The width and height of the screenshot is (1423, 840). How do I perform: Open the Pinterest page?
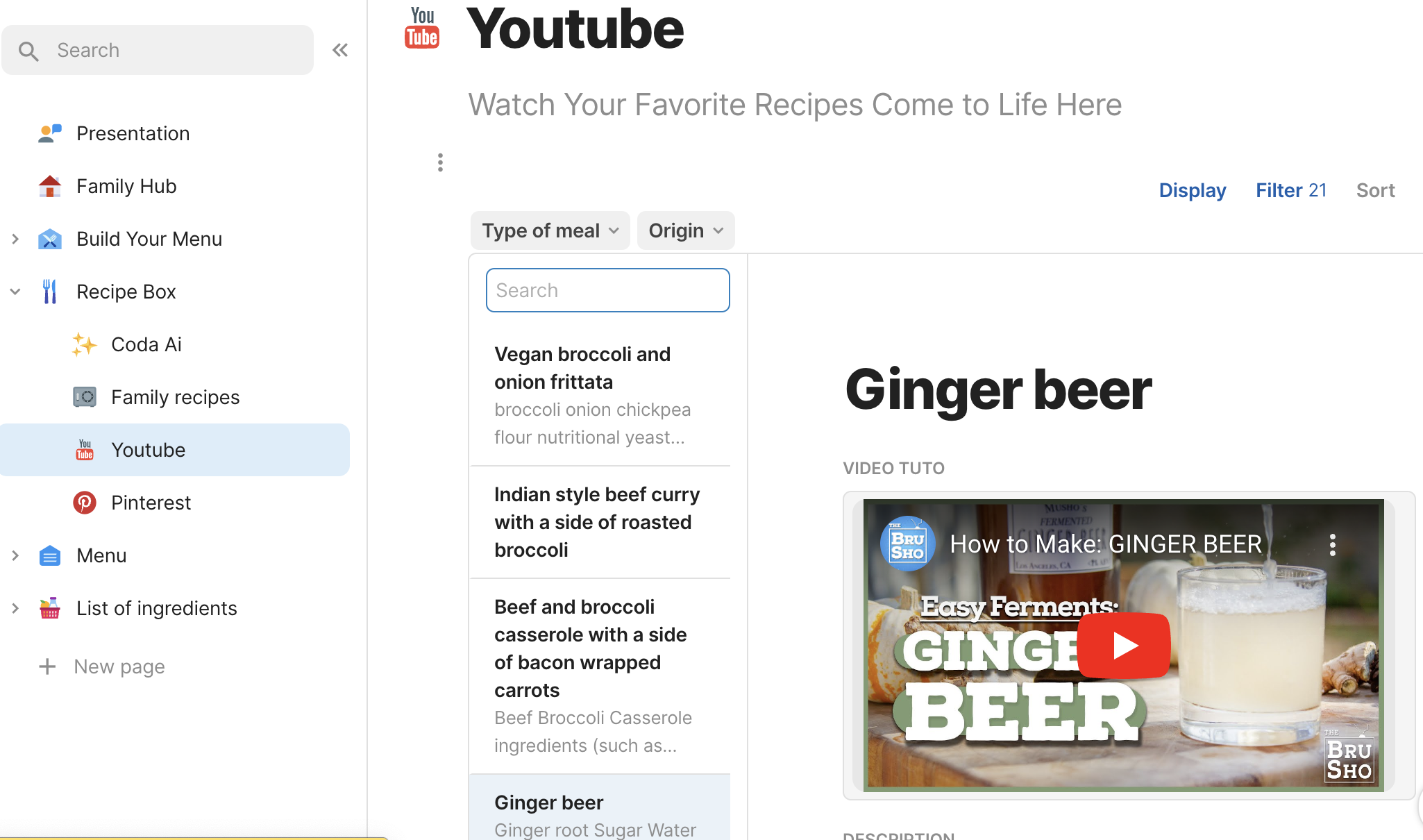pyautogui.click(x=151, y=502)
